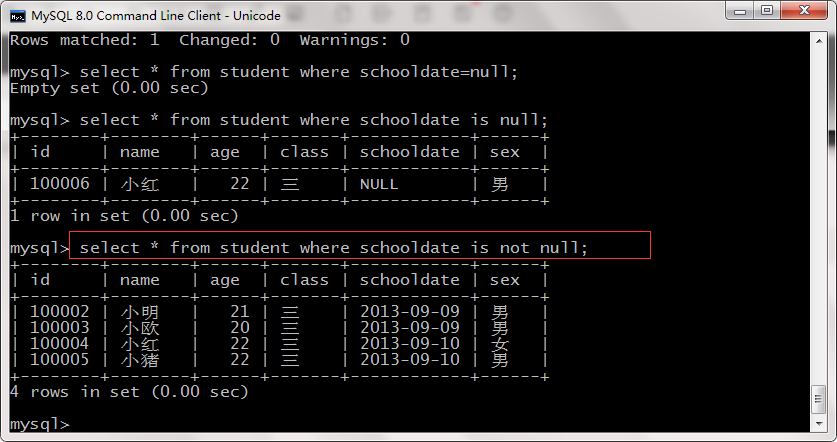
Task: Click name cell 小明
Action: coord(140,312)
